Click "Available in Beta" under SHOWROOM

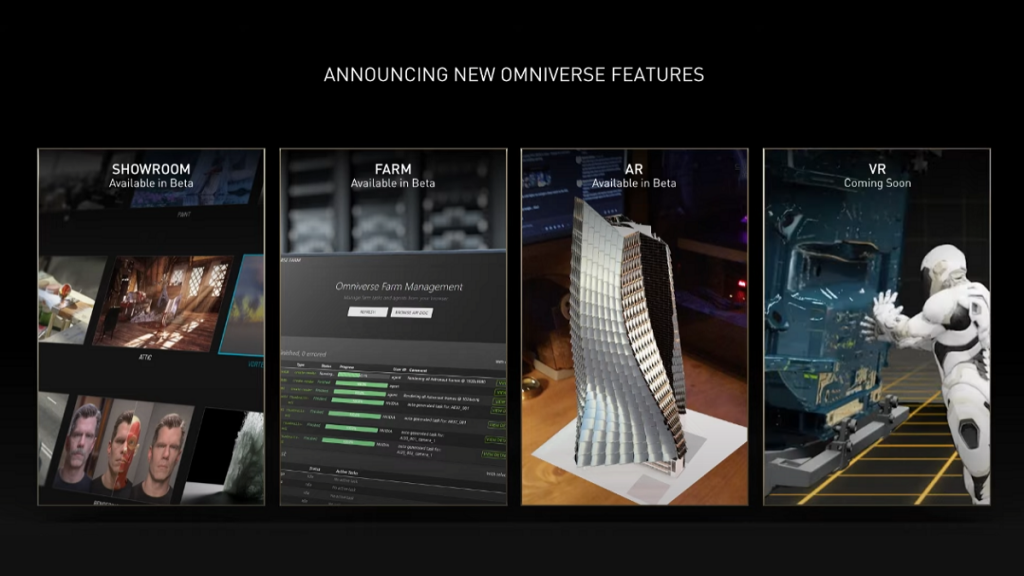tap(151, 184)
